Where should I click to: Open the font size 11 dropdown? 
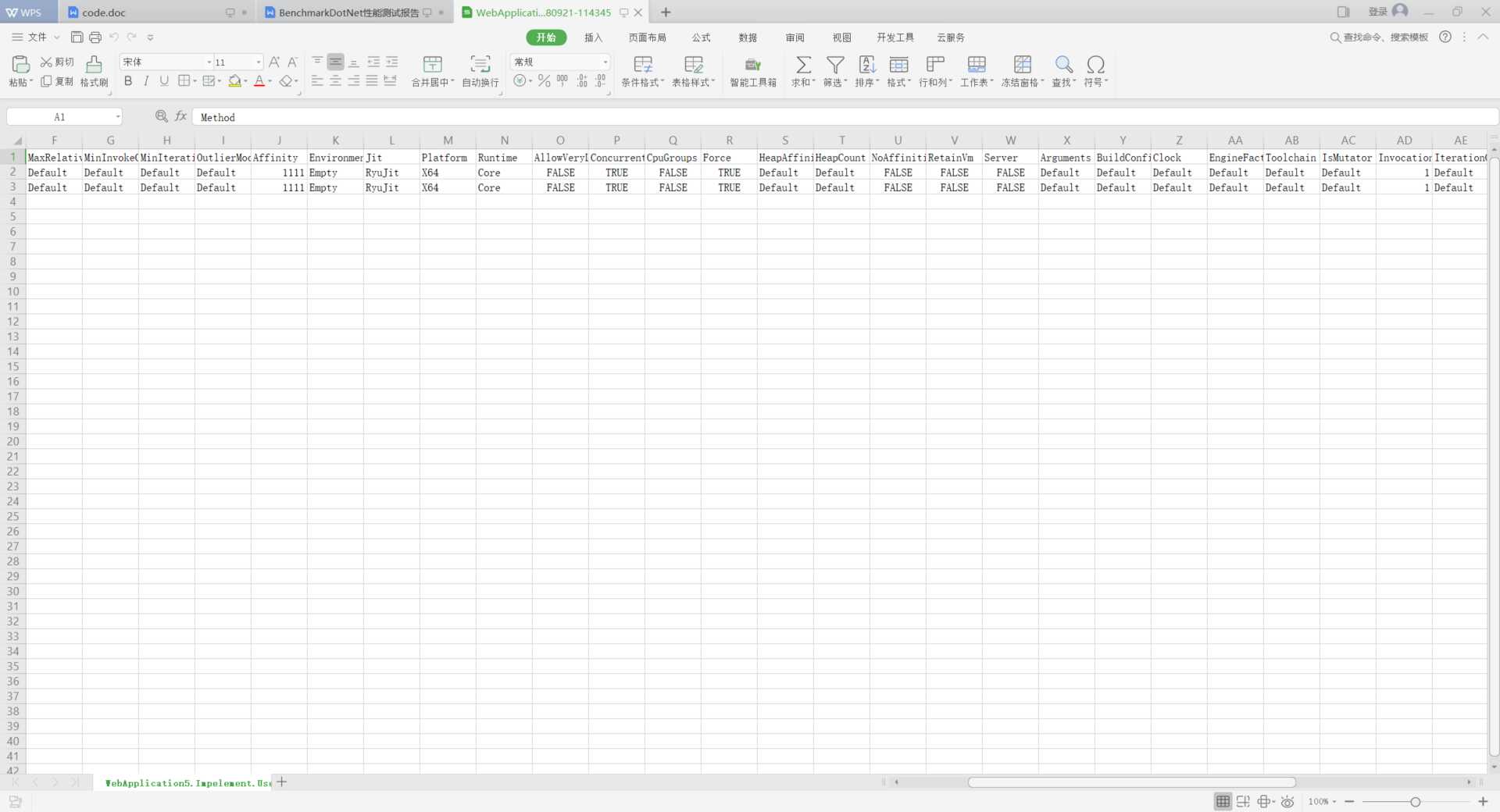259,62
